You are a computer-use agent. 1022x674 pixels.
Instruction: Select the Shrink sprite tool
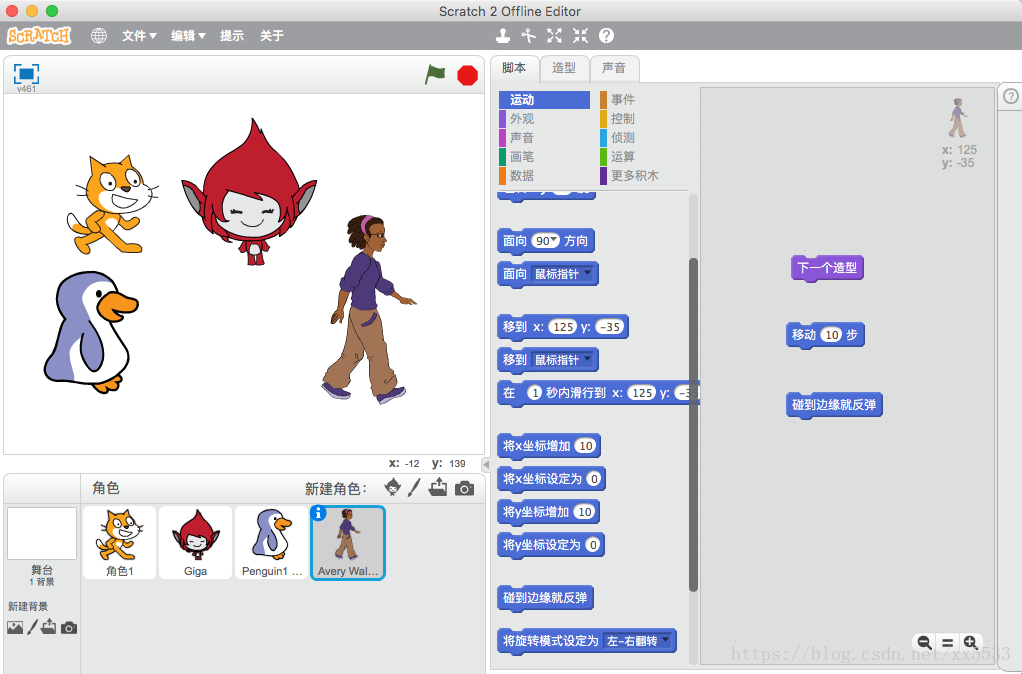[x=580, y=36]
